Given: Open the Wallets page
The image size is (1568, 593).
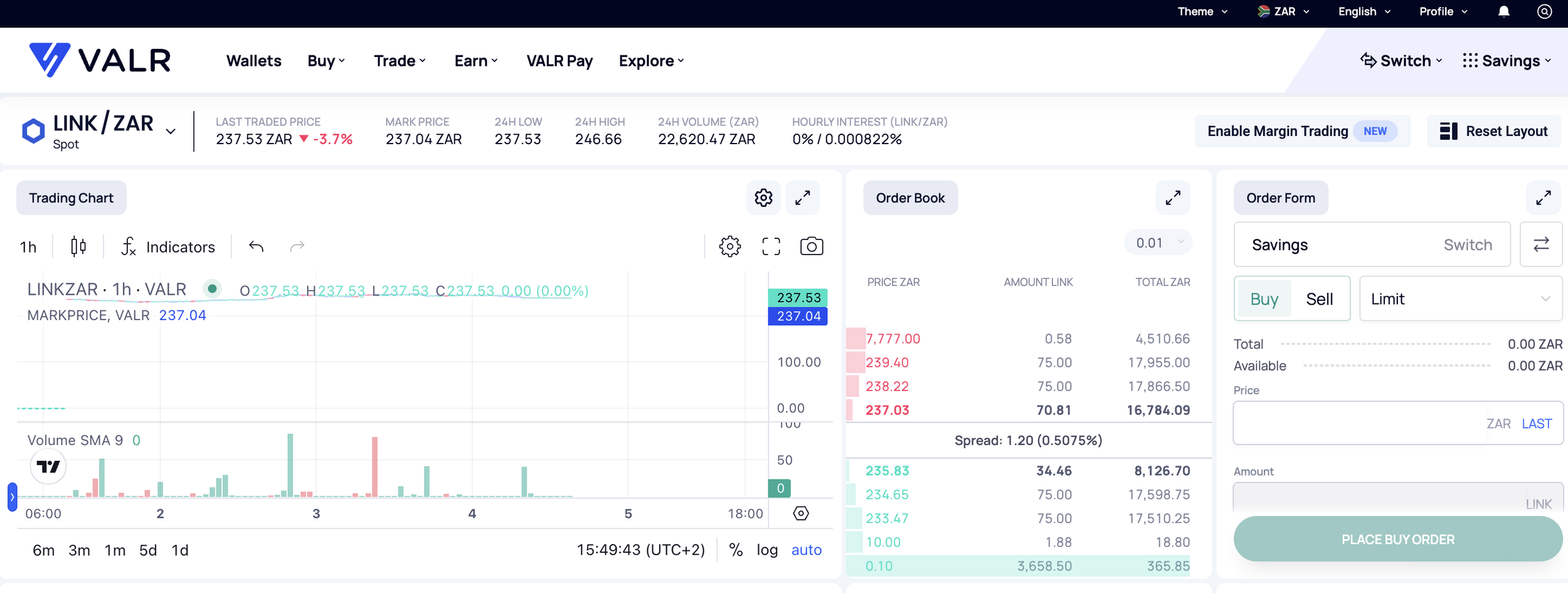Looking at the screenshot, I should [x=253, y=61].
